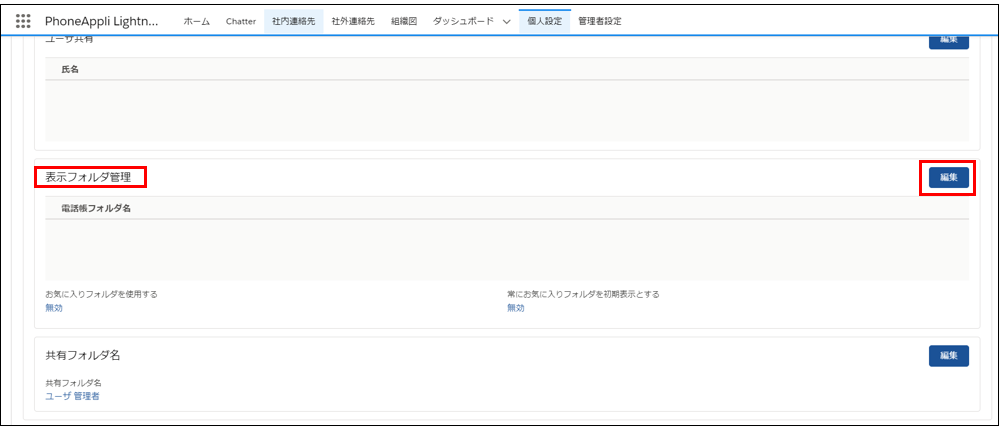Click 編集 button for 共有フォルダ名
Screen dimensions: 1002x427
(x=948, y=356)
